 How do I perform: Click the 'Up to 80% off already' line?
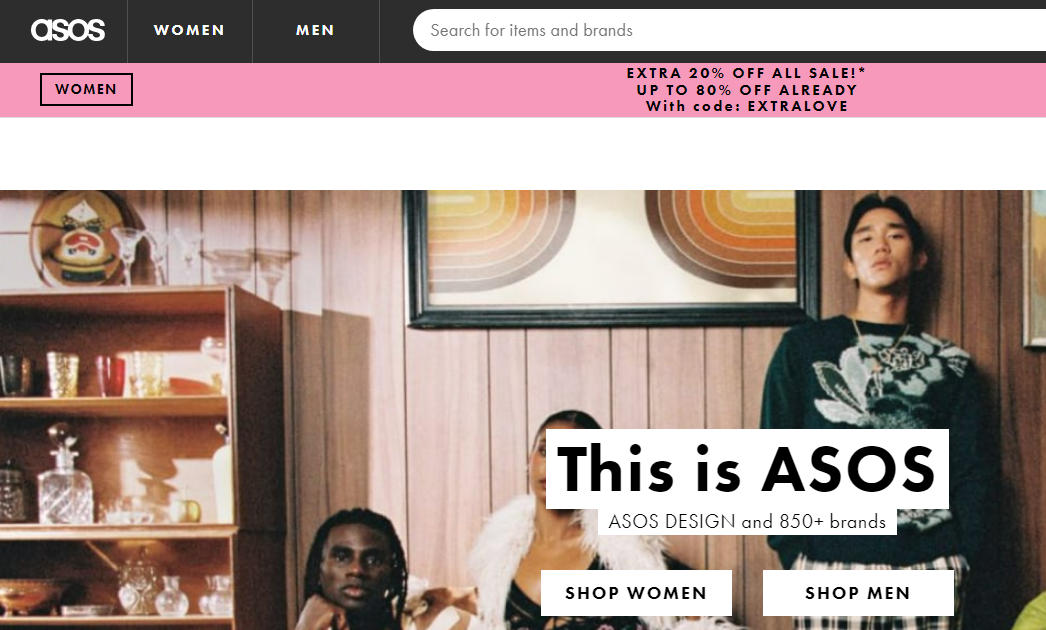coord(746,90)
